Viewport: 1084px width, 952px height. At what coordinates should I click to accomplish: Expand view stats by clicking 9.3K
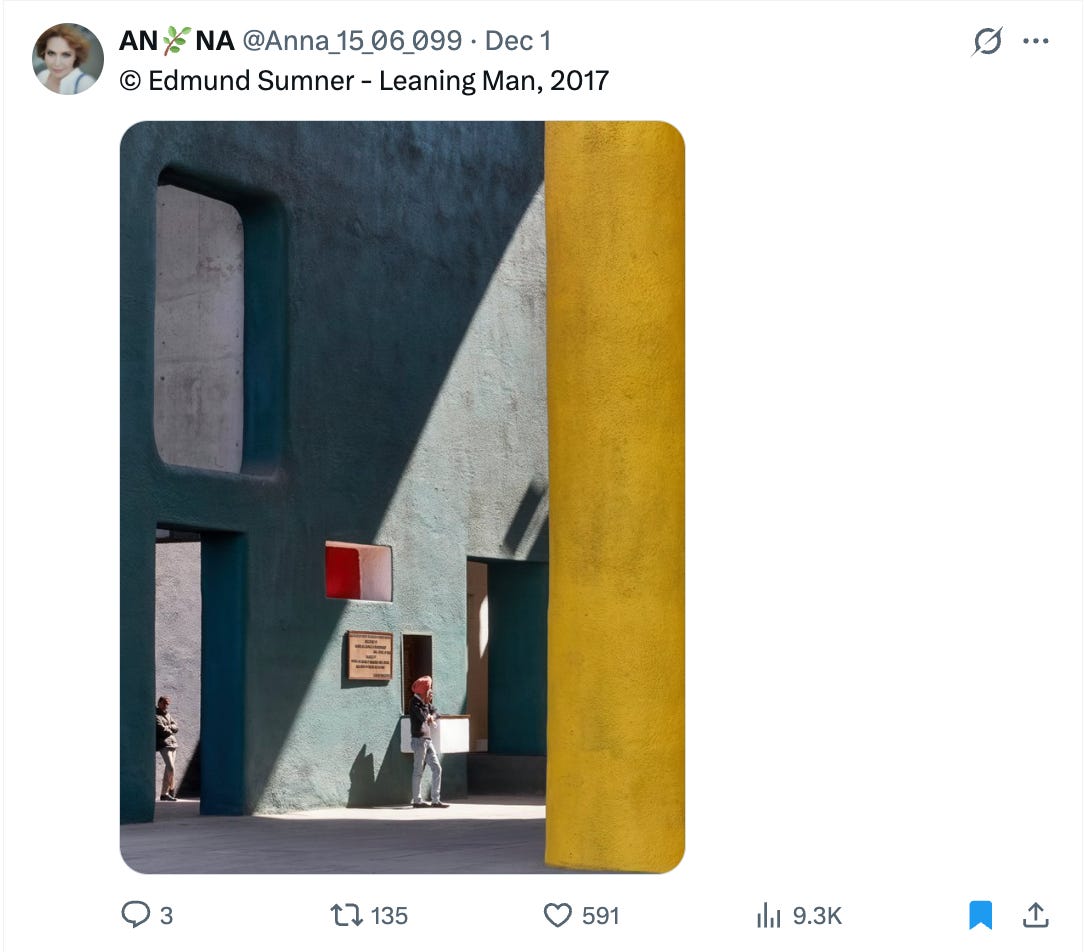point(817,916)
